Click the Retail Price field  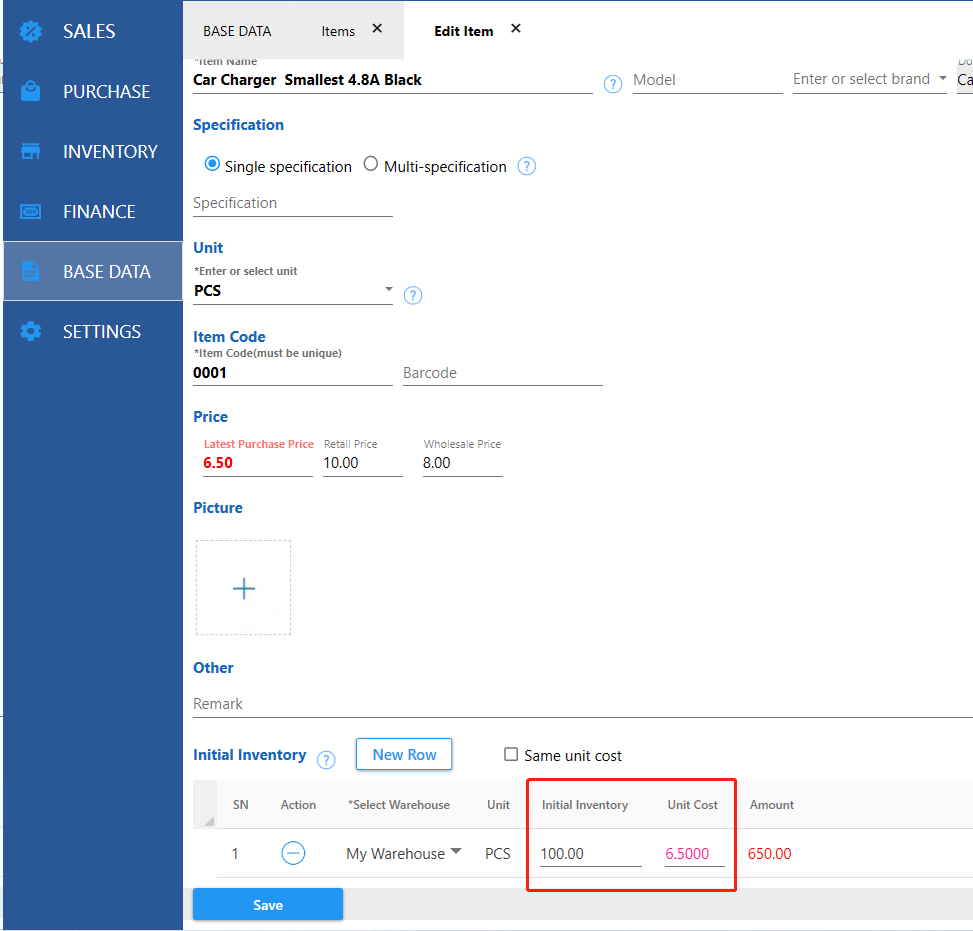361,463
